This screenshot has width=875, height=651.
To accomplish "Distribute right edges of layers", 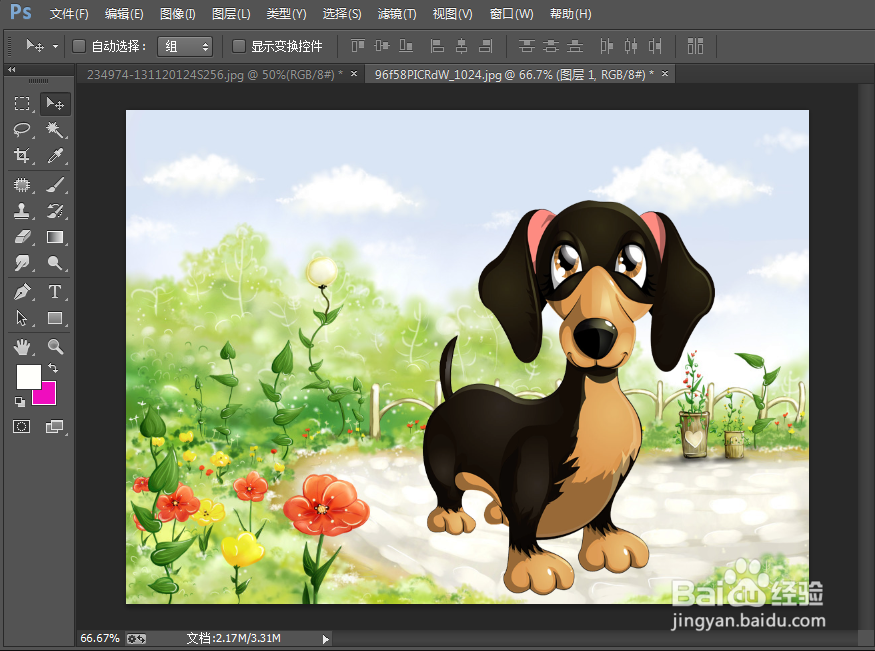I will coord(655,46).
